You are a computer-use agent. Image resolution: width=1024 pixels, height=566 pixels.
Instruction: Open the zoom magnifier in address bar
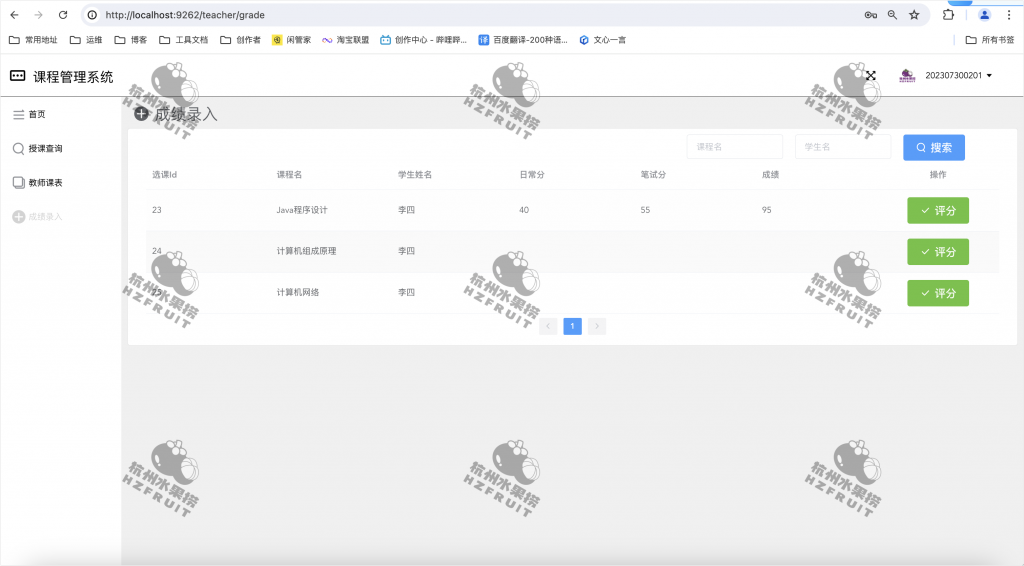point(892,14)
